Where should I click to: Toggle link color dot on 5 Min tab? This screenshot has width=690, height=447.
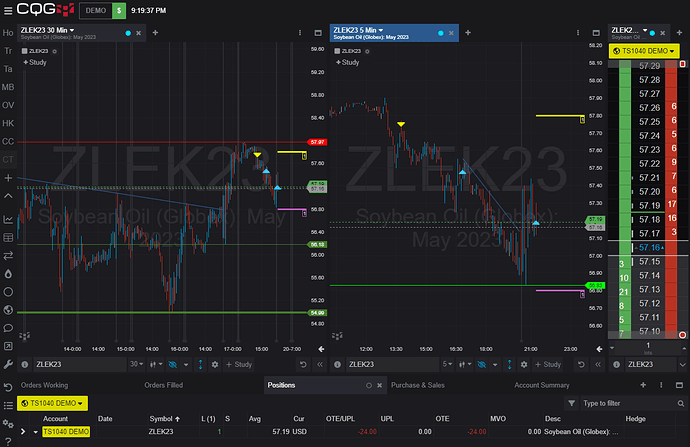tap(441, 33)
